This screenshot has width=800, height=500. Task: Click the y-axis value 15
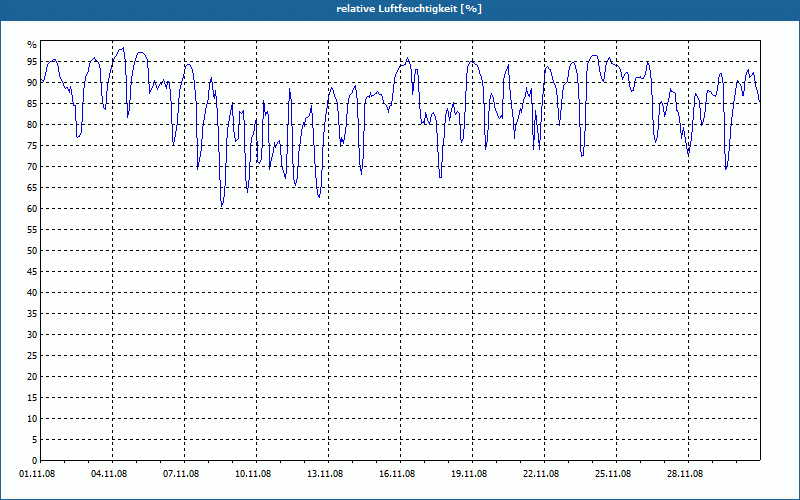[32, 397]
